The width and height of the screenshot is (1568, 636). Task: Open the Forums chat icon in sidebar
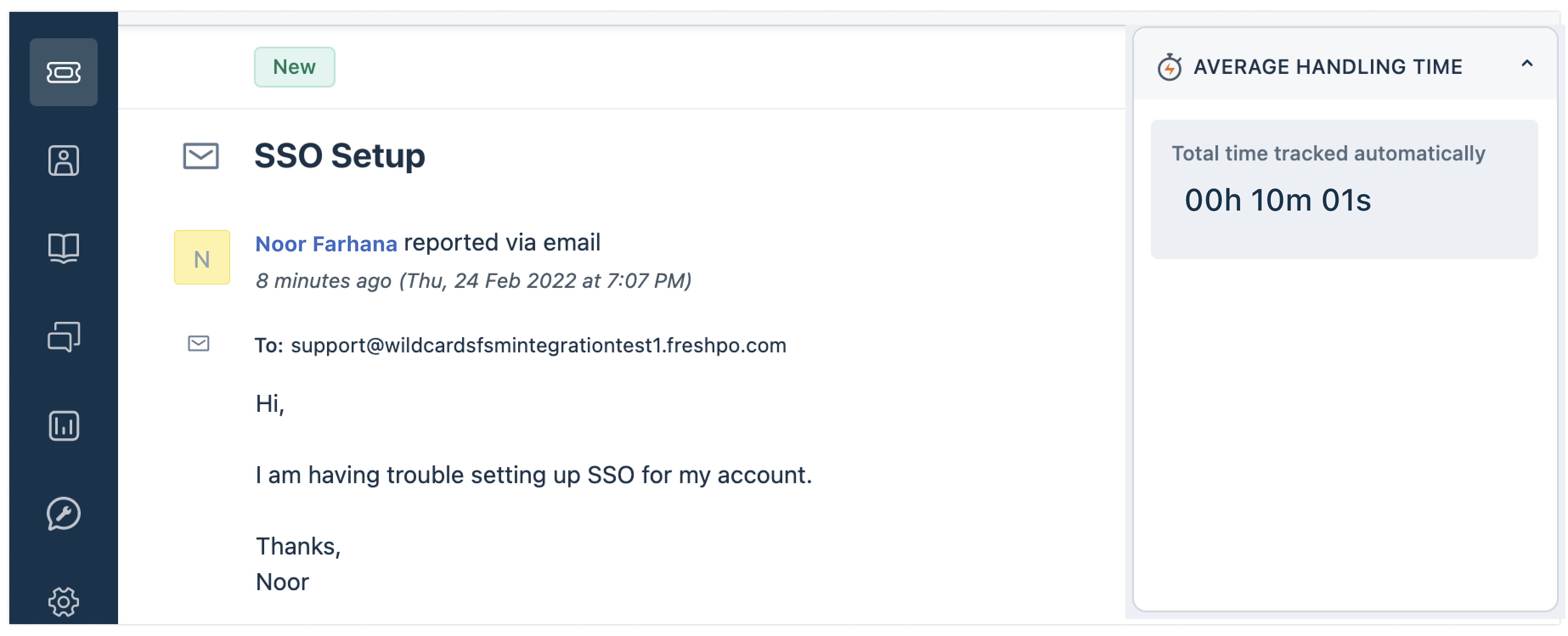(63, 337)
